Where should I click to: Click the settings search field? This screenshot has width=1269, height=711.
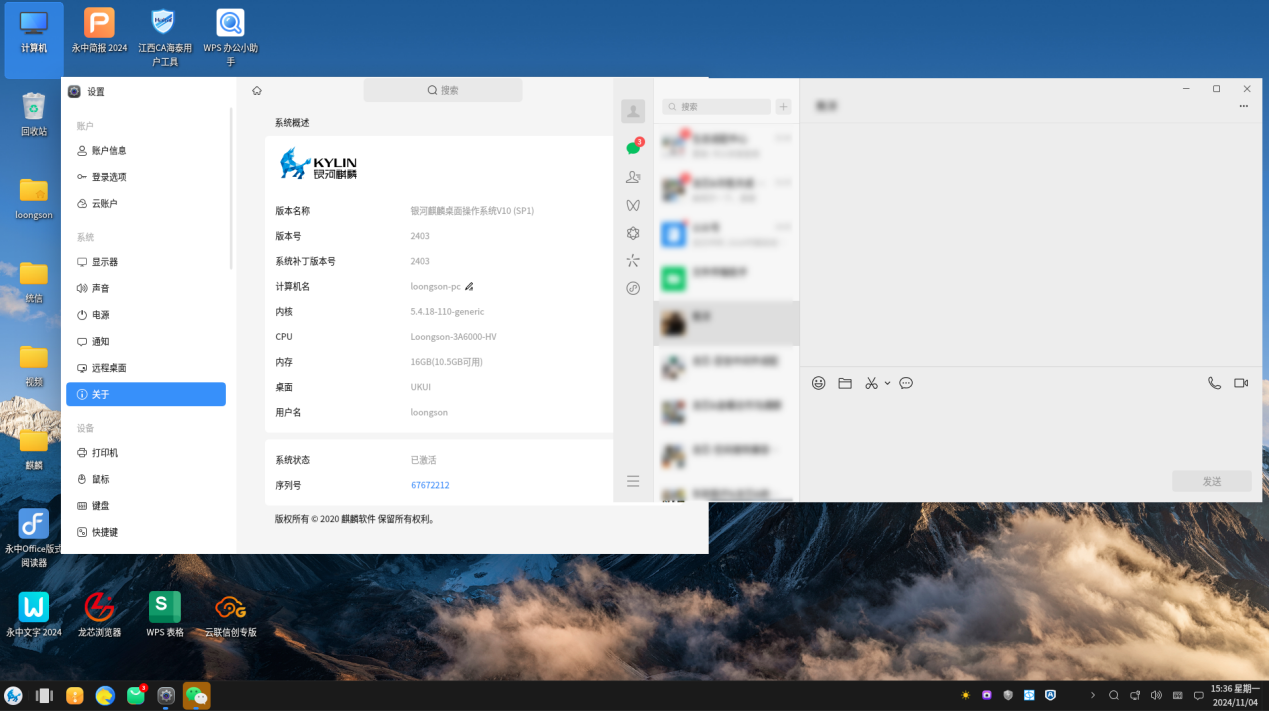tap(443, 90)
